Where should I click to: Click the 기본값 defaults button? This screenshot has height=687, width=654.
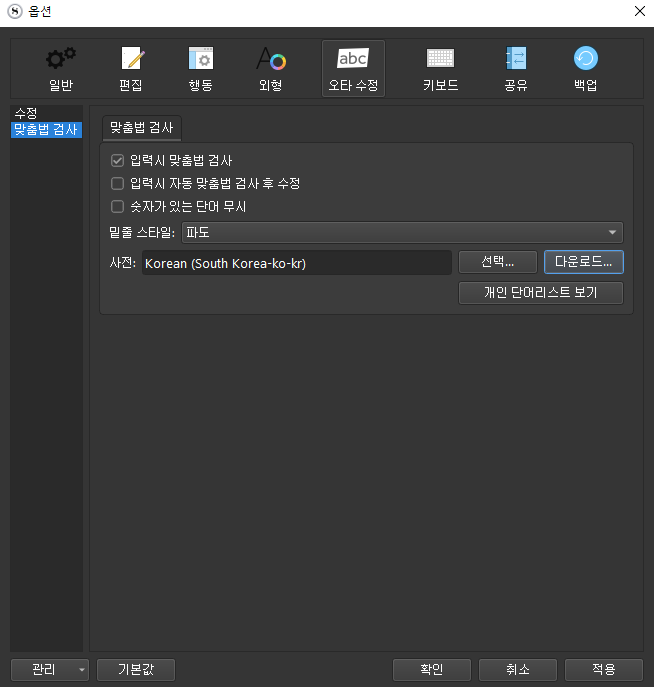136,670
